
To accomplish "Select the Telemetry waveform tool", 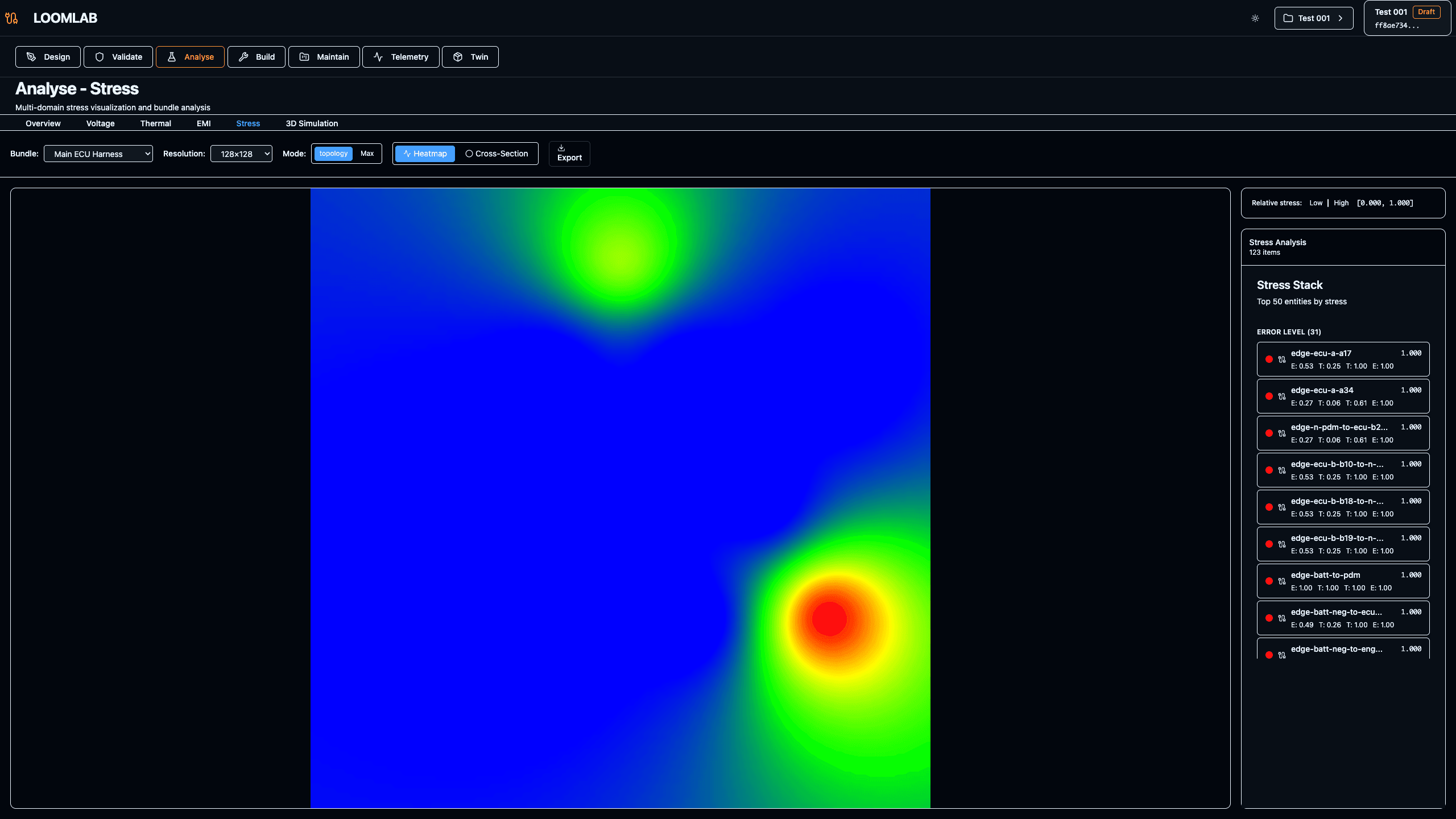I will point(400,56).
